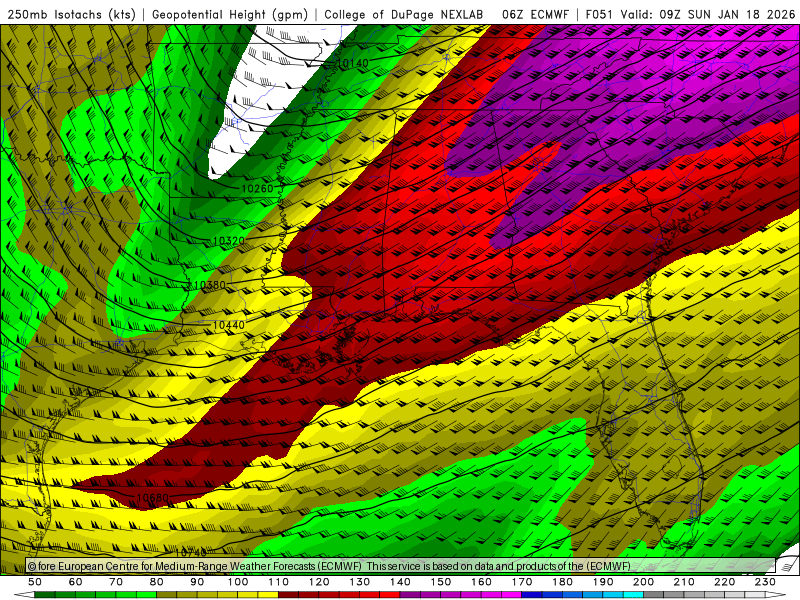Click the 230 kt label on color scale

coord(765,582)
